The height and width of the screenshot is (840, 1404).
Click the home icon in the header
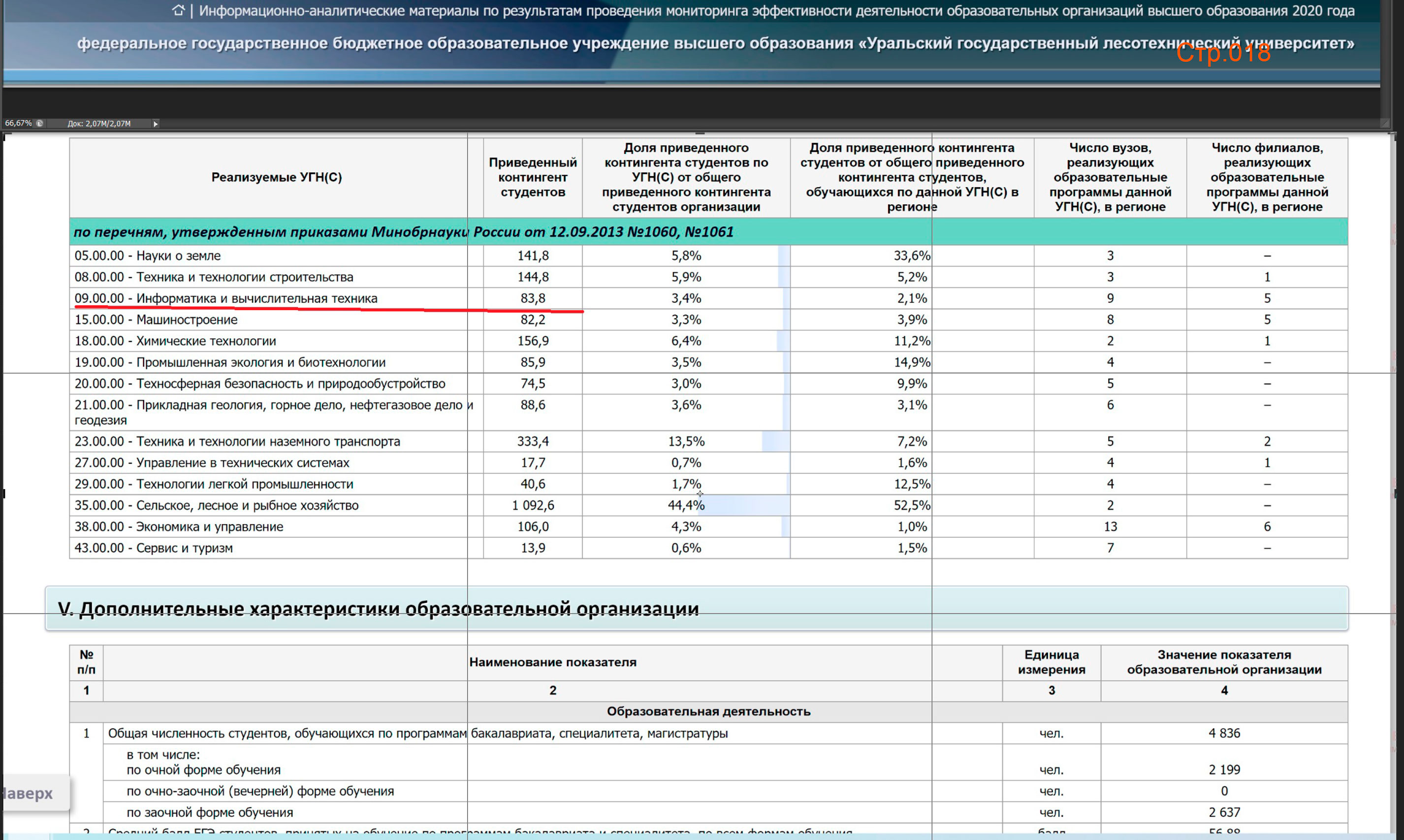coord(178,10)
